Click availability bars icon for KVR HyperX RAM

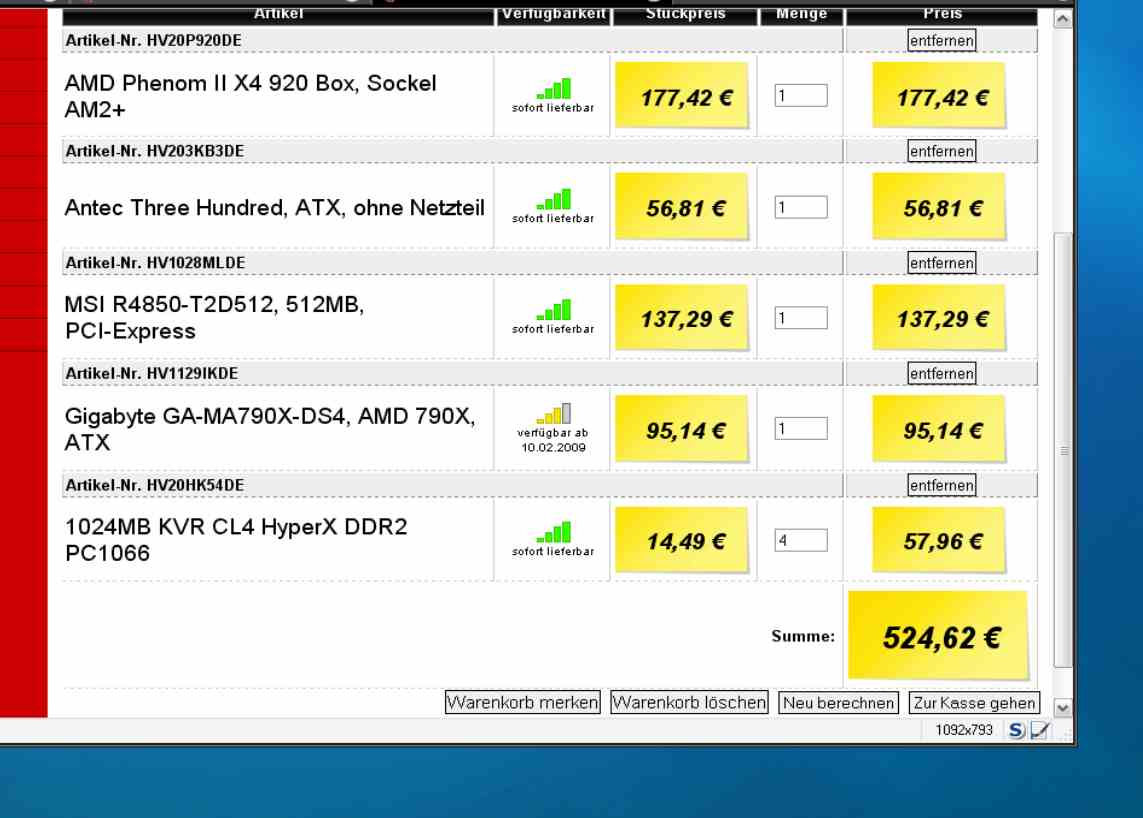pyautogui.click(x=554, y=533)
